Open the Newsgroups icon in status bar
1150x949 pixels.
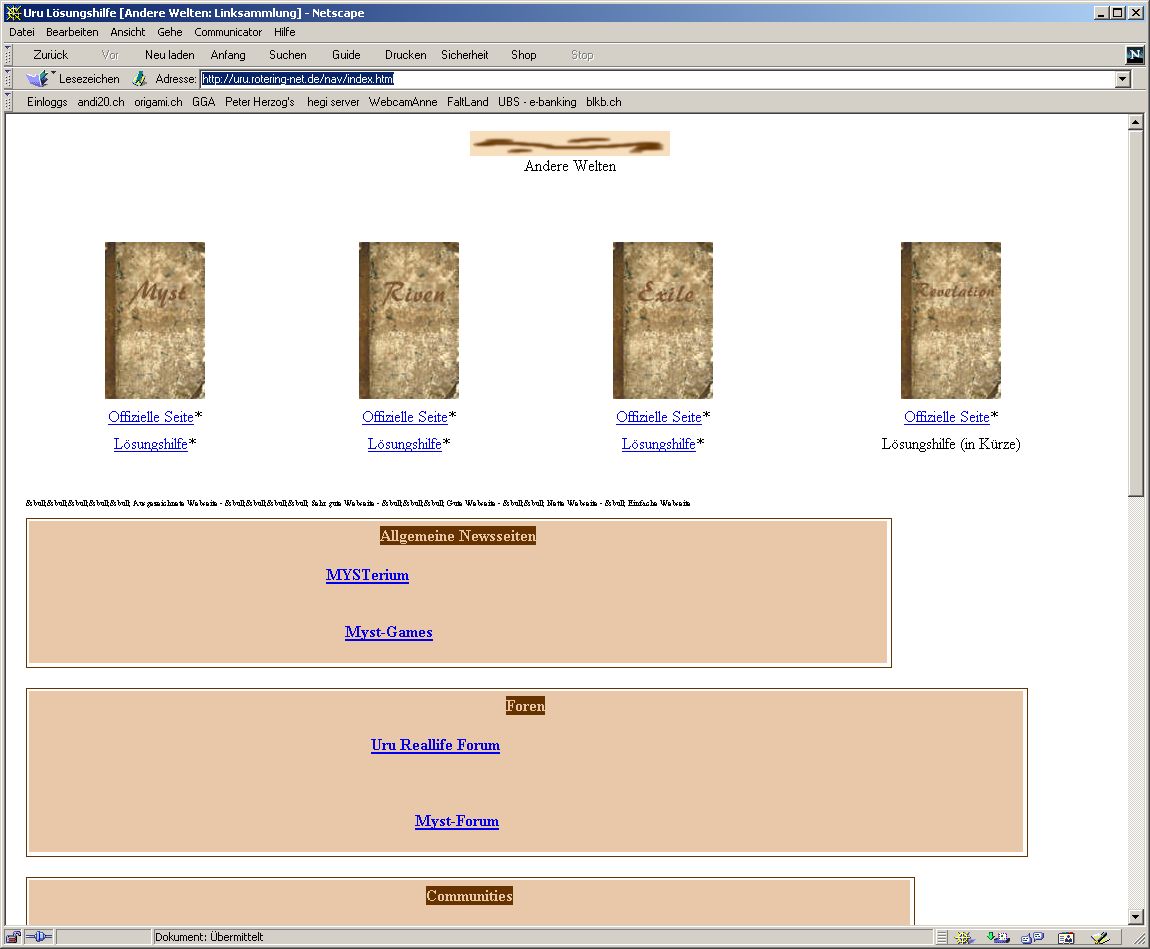1030,937
